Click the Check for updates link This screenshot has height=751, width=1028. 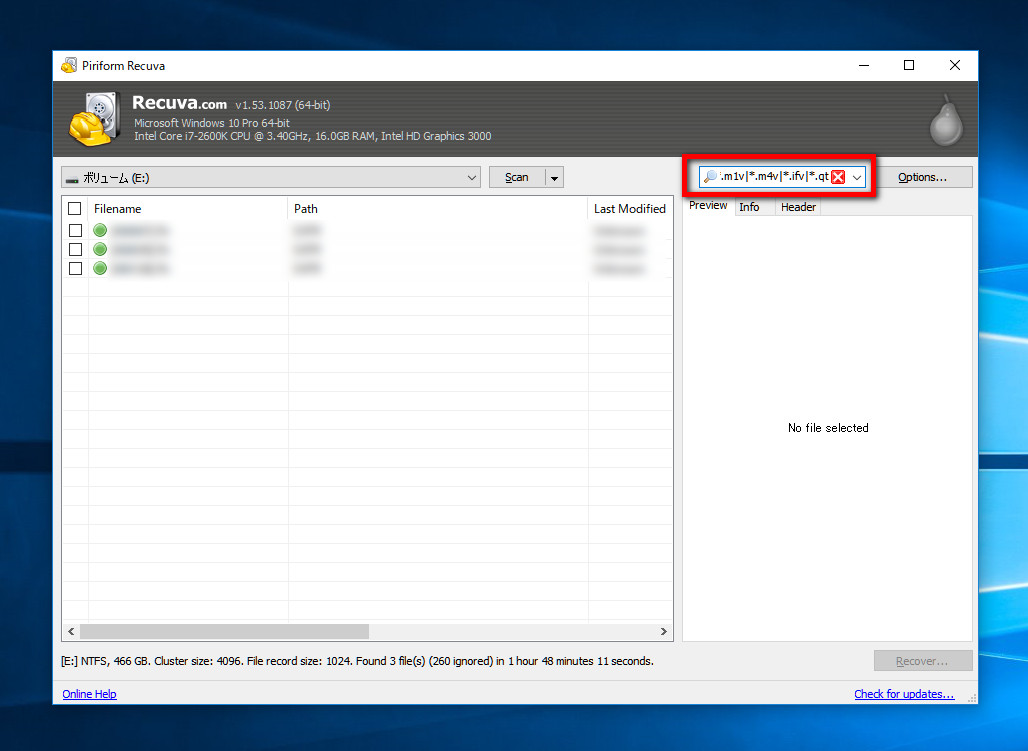coord(904,694)
